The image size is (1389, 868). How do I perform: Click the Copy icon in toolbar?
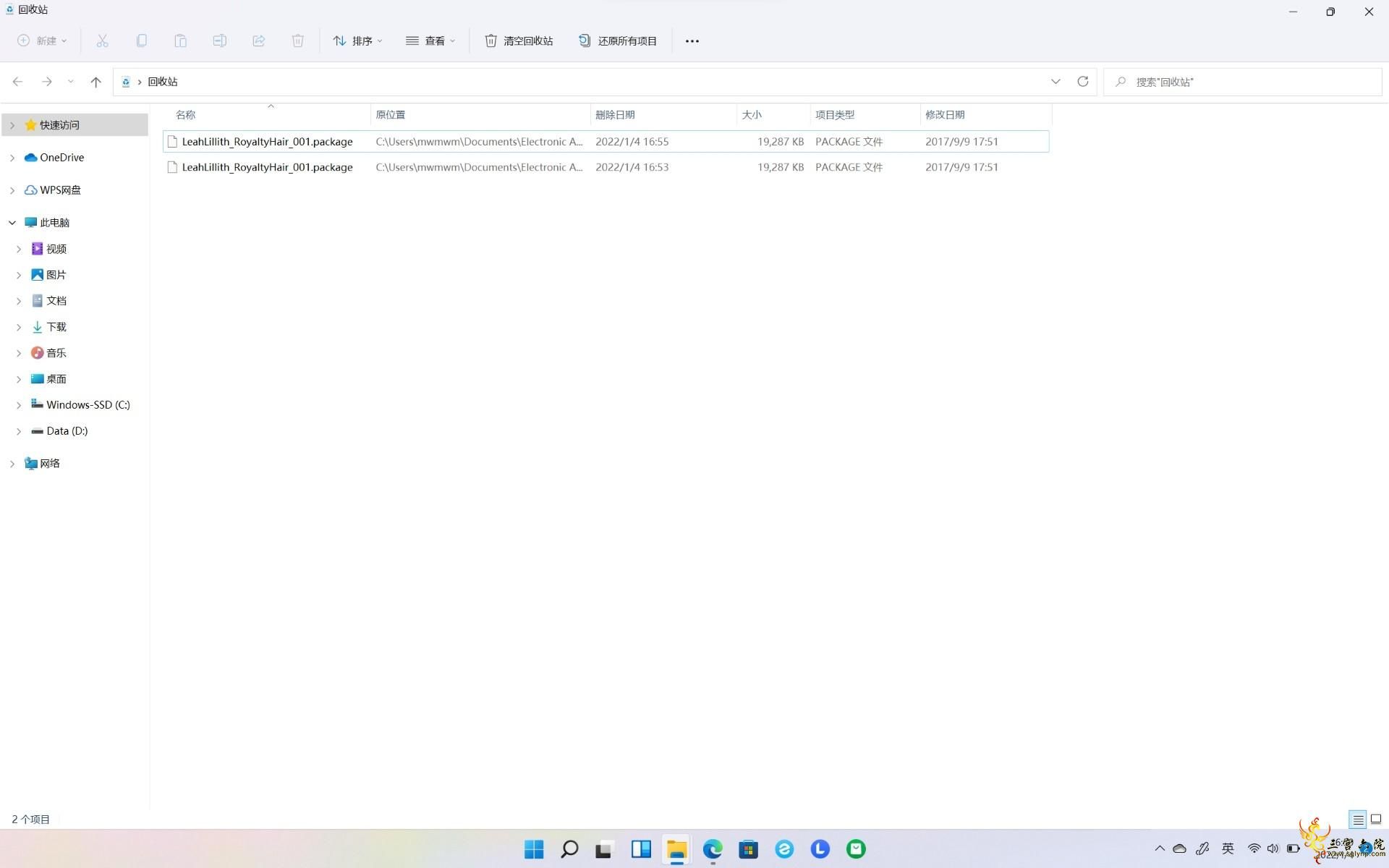click(141, 41)
